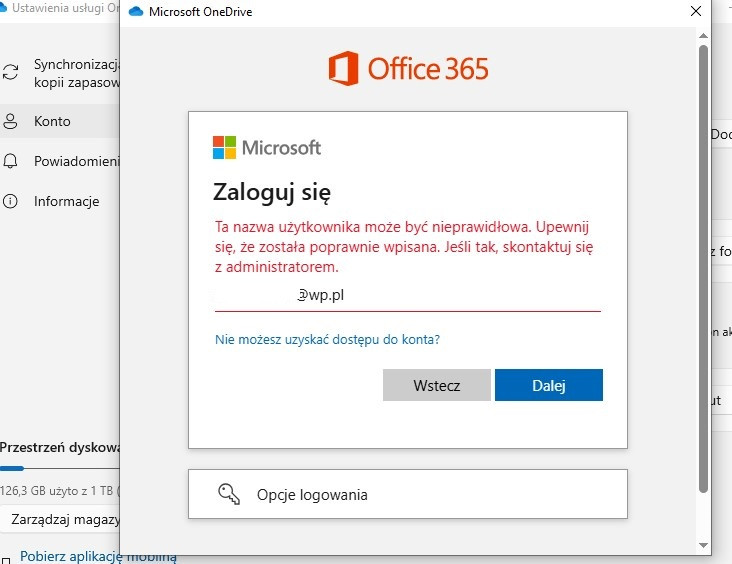
Task: Click the Informacje info circle icon
Action: pyautogui.click(x=10, y=201)
